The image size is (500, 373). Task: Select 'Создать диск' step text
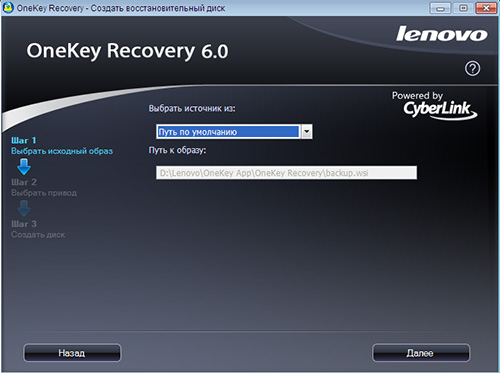pyautogui.click(x=38, y=235)
